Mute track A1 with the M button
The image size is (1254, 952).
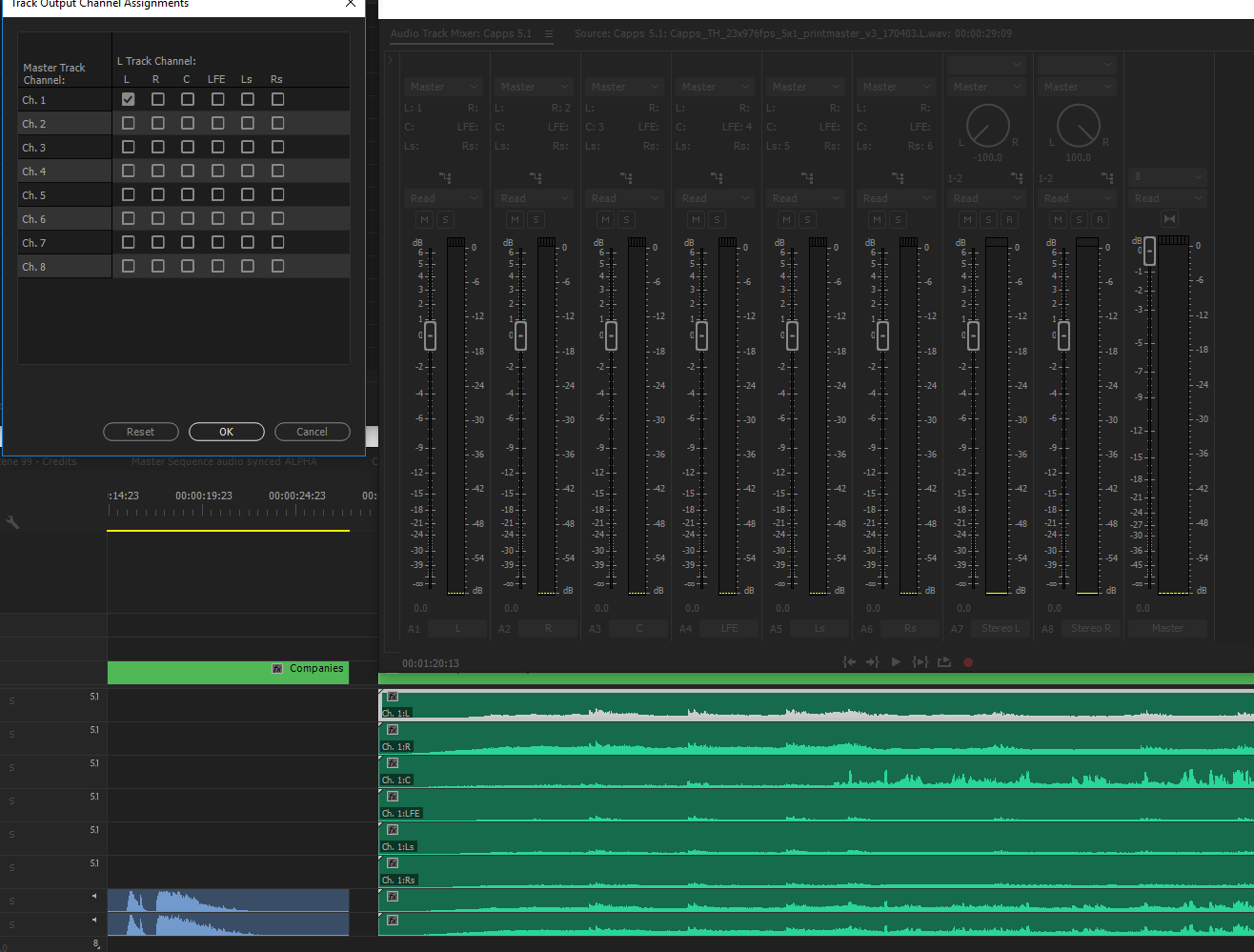coord(423,219)
